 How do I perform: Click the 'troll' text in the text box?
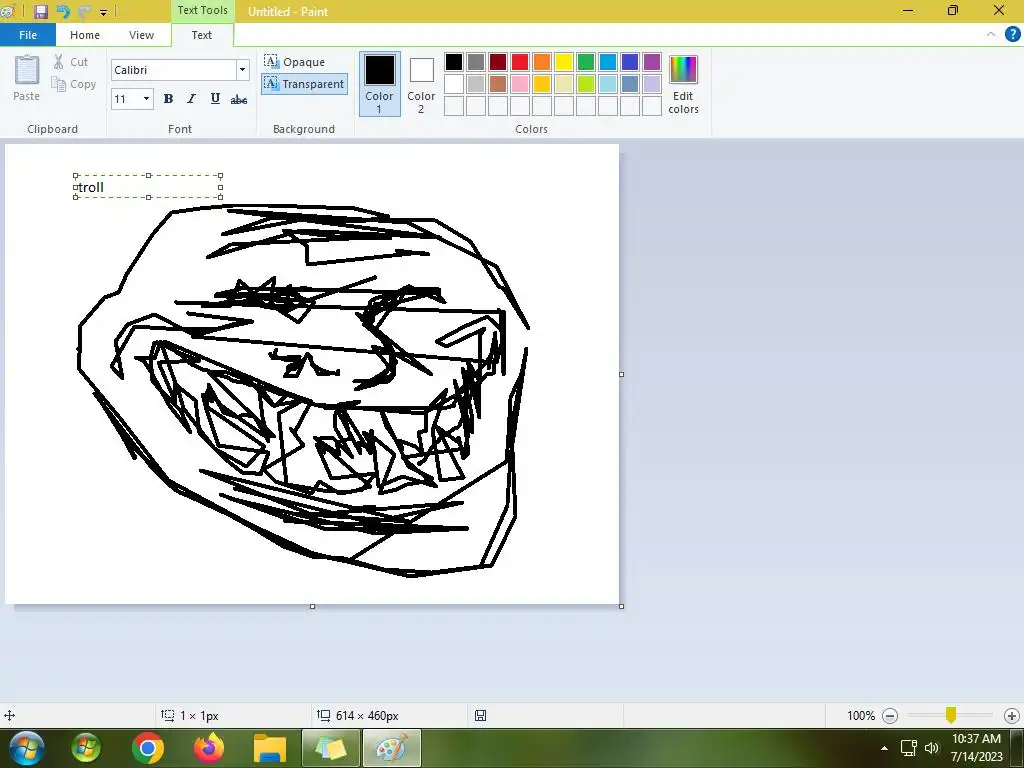91,187
